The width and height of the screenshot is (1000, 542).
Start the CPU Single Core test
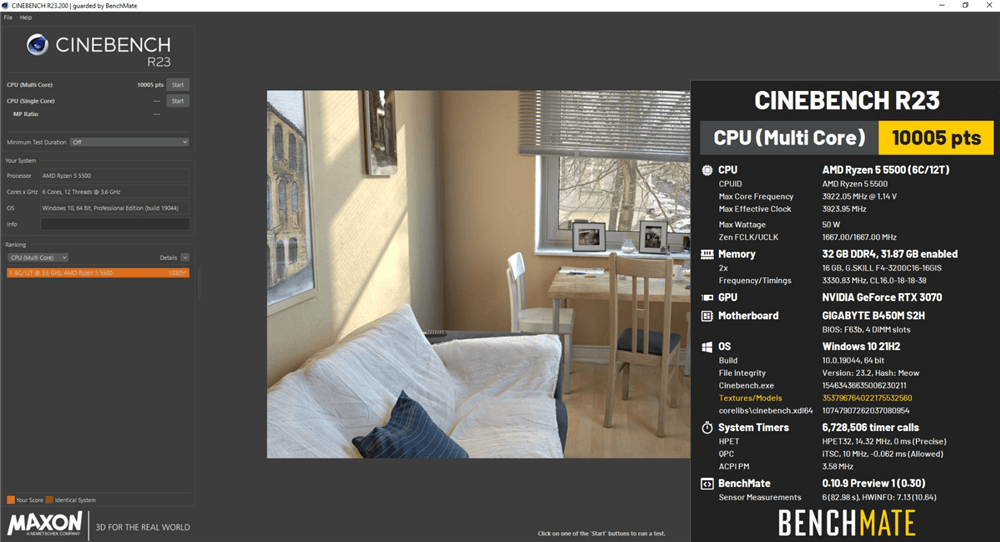pyautogui.click(x=177, y=101)
